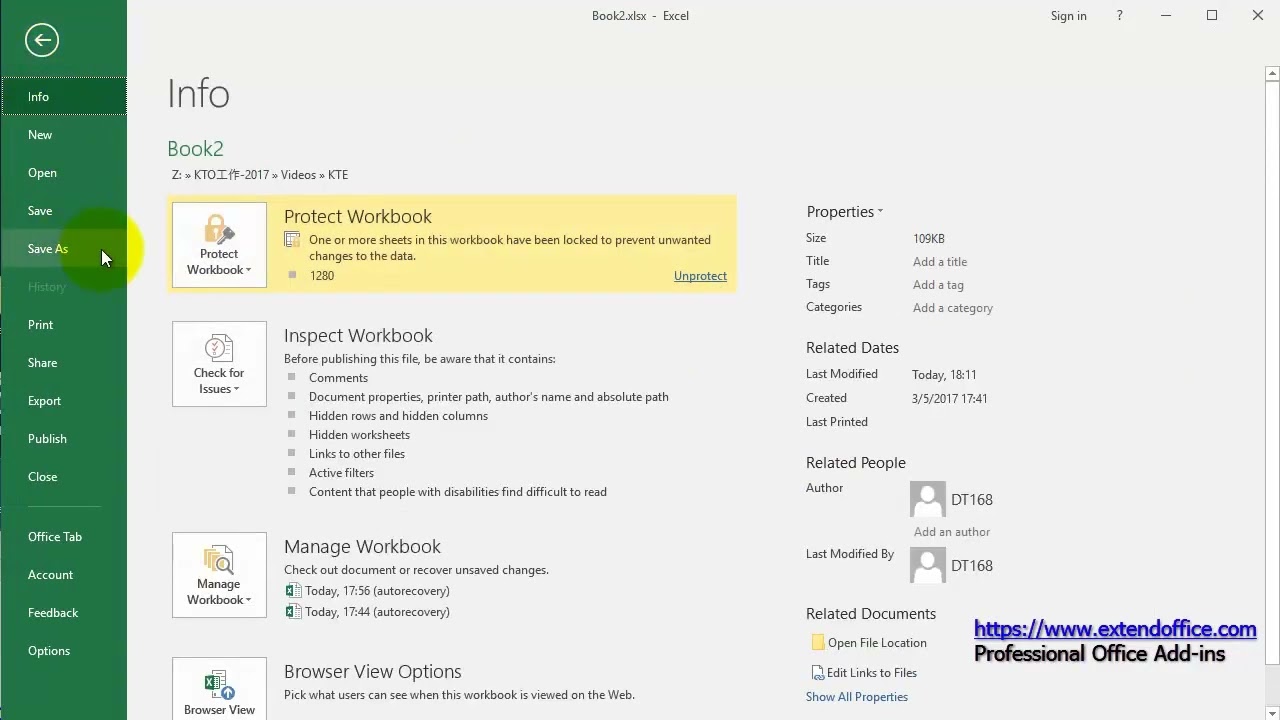Screen dimensions: 1280x720
Task: Click Add an author field
Action: coord(952,532)
